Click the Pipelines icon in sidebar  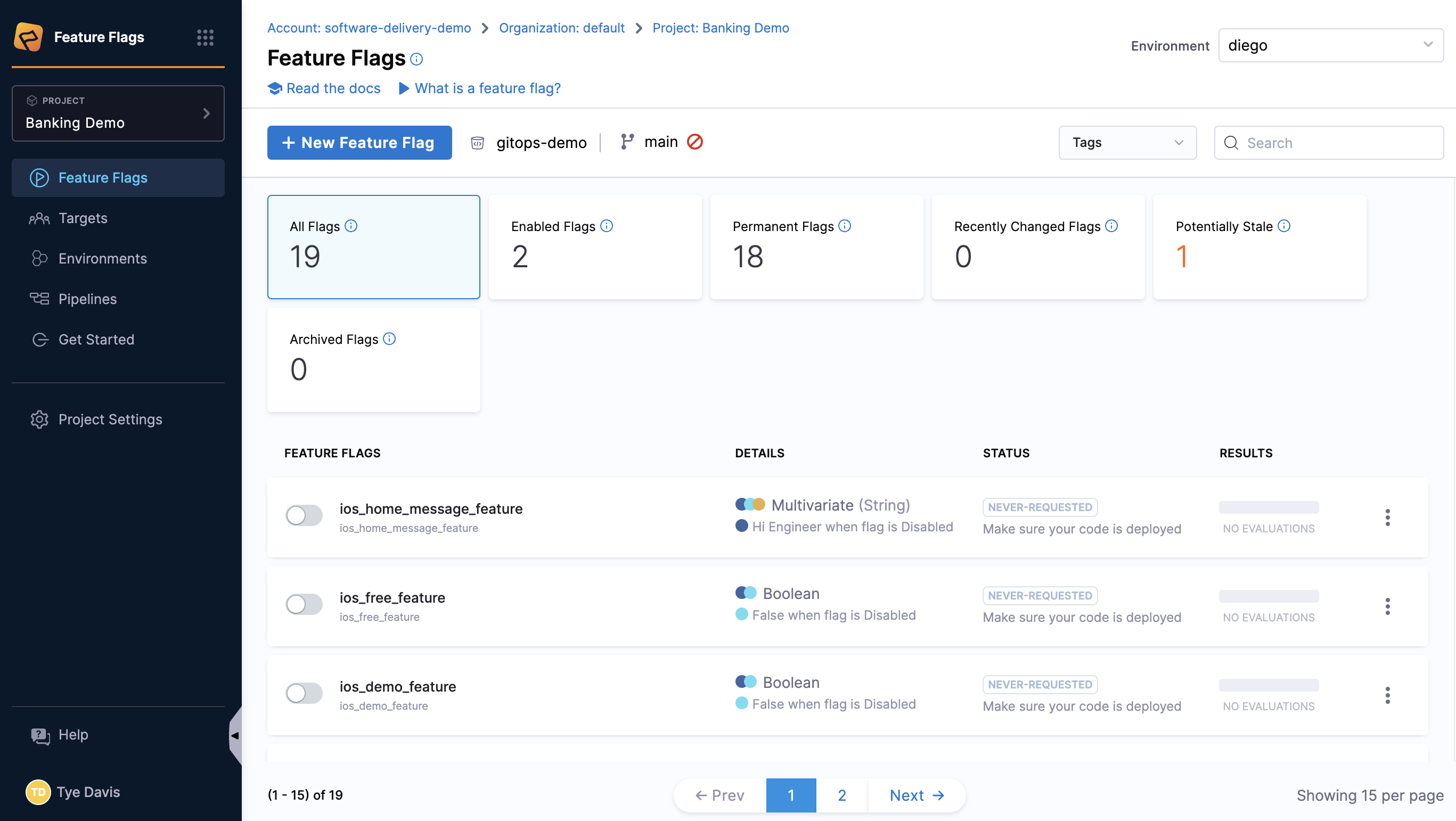(x=39, y=298)
